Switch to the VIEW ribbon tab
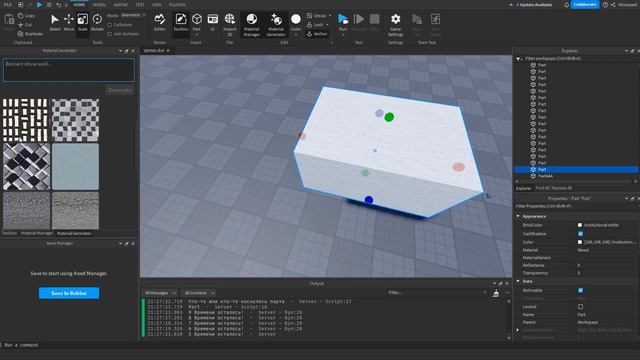This screenshot has height=360, width=640. coord(157,4)
